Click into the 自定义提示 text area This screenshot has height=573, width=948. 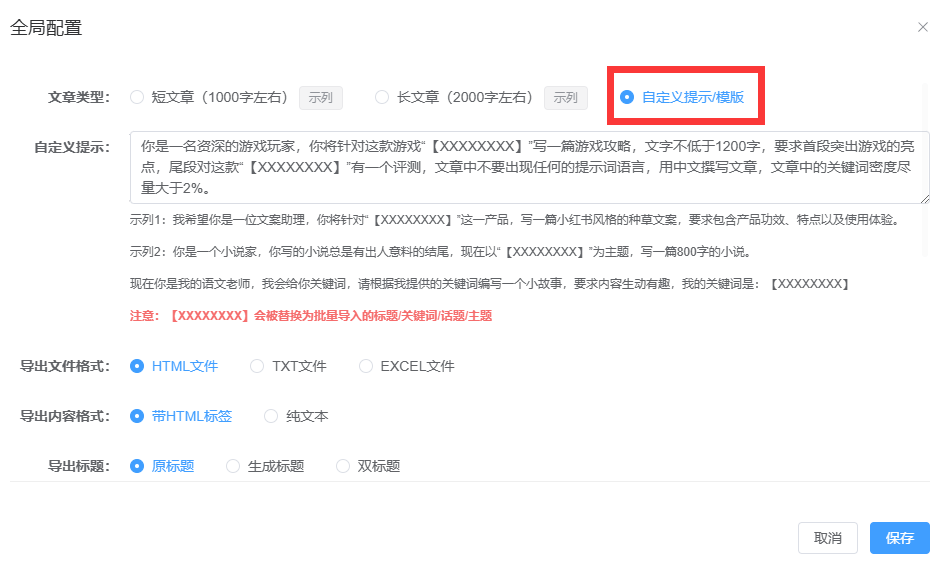[530, 167]
